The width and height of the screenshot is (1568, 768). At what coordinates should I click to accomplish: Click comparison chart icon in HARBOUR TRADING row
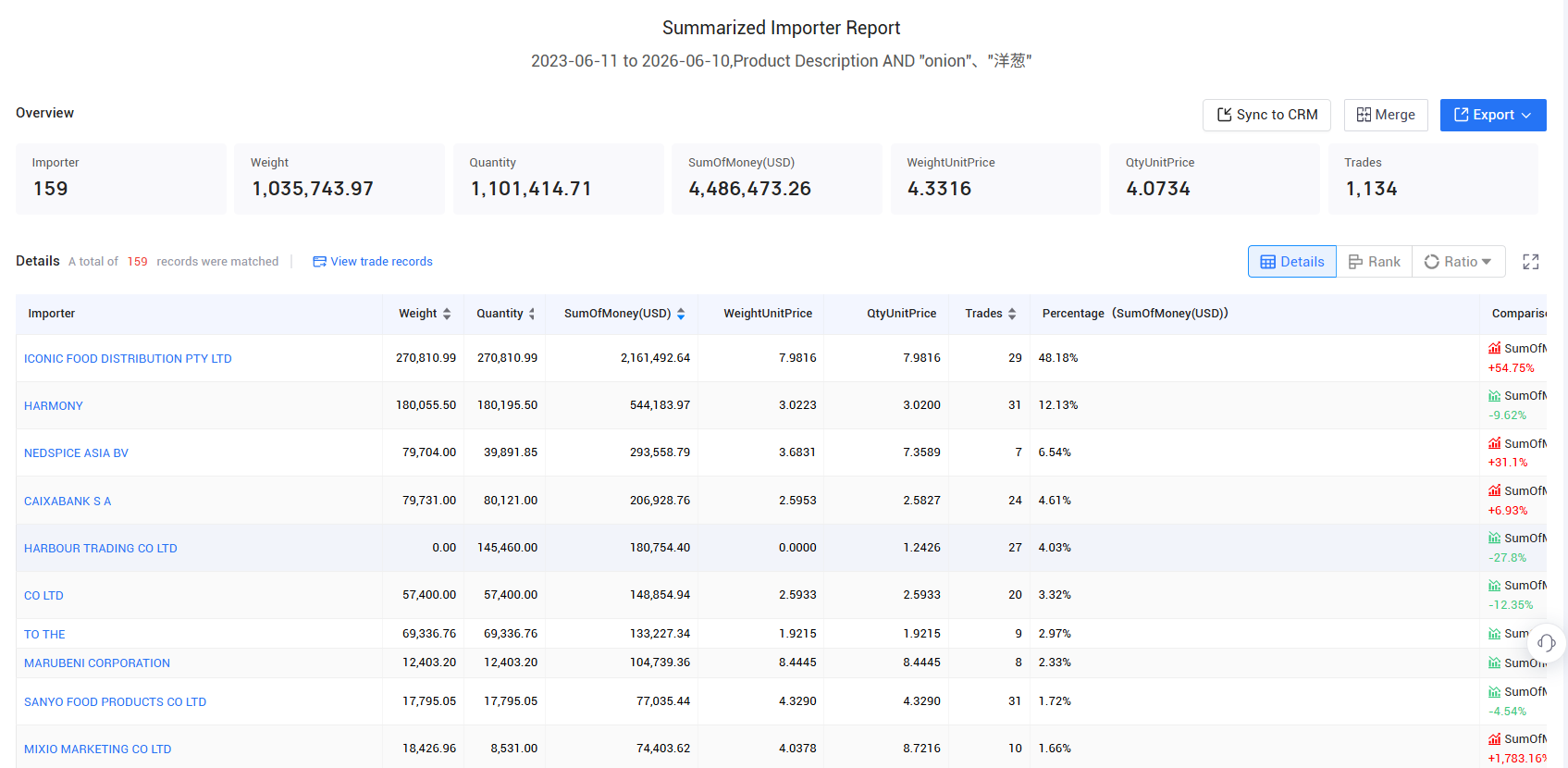[x=1494, y=538]
